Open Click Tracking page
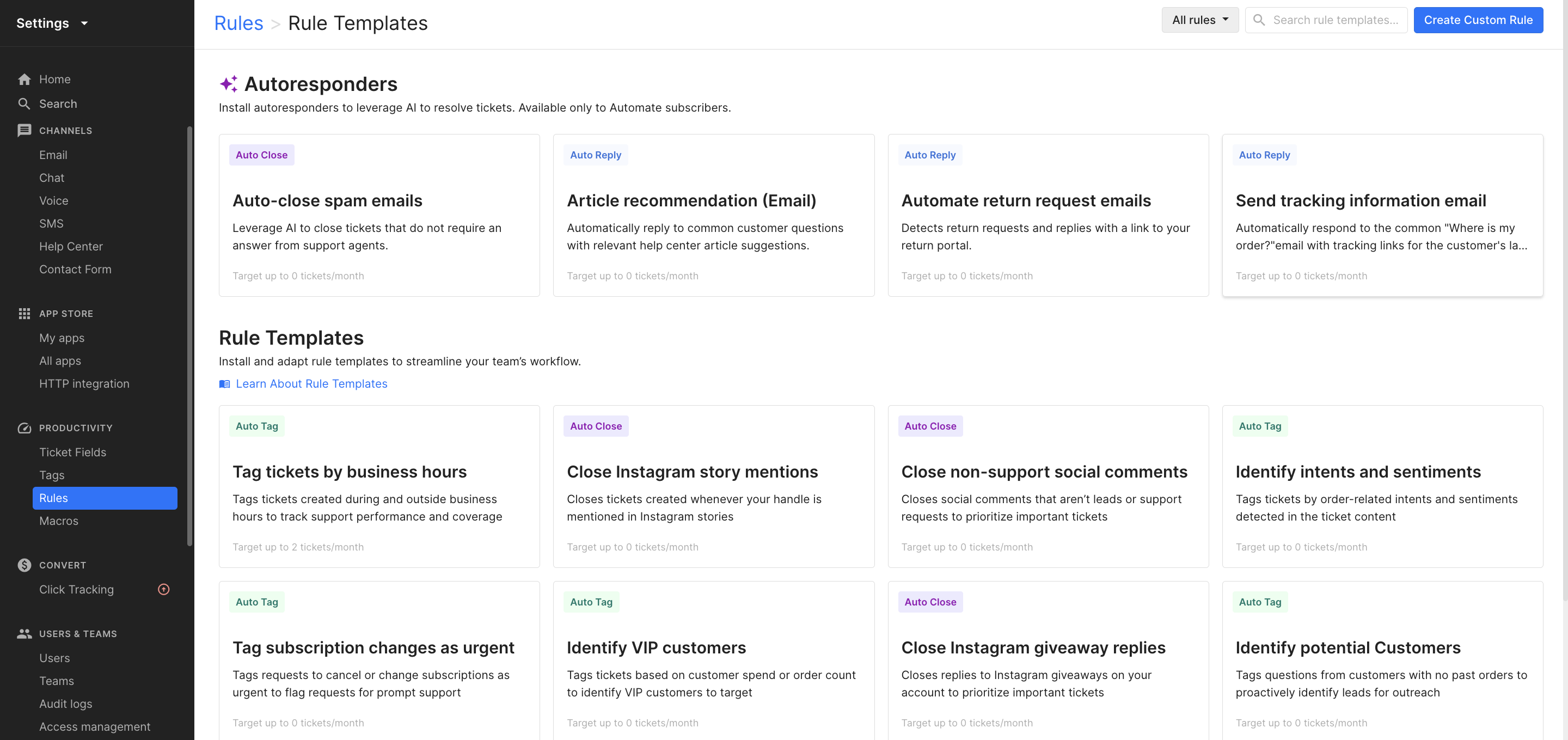Screen dimensions: 1568x740 (76, 590)
